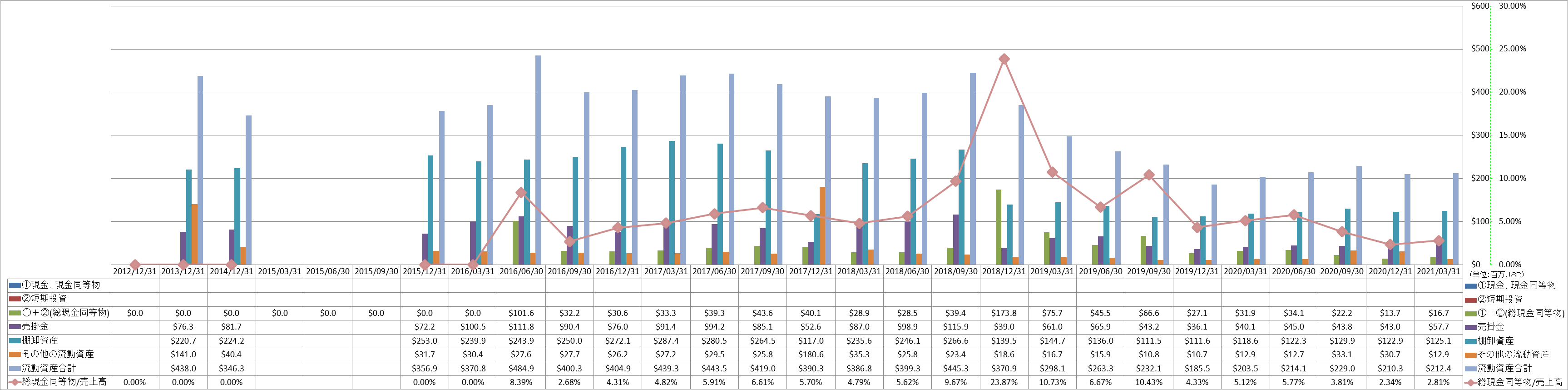
Task: Click the diamond marker at 2016/06/30 on the line
Action: coord(521,193)
